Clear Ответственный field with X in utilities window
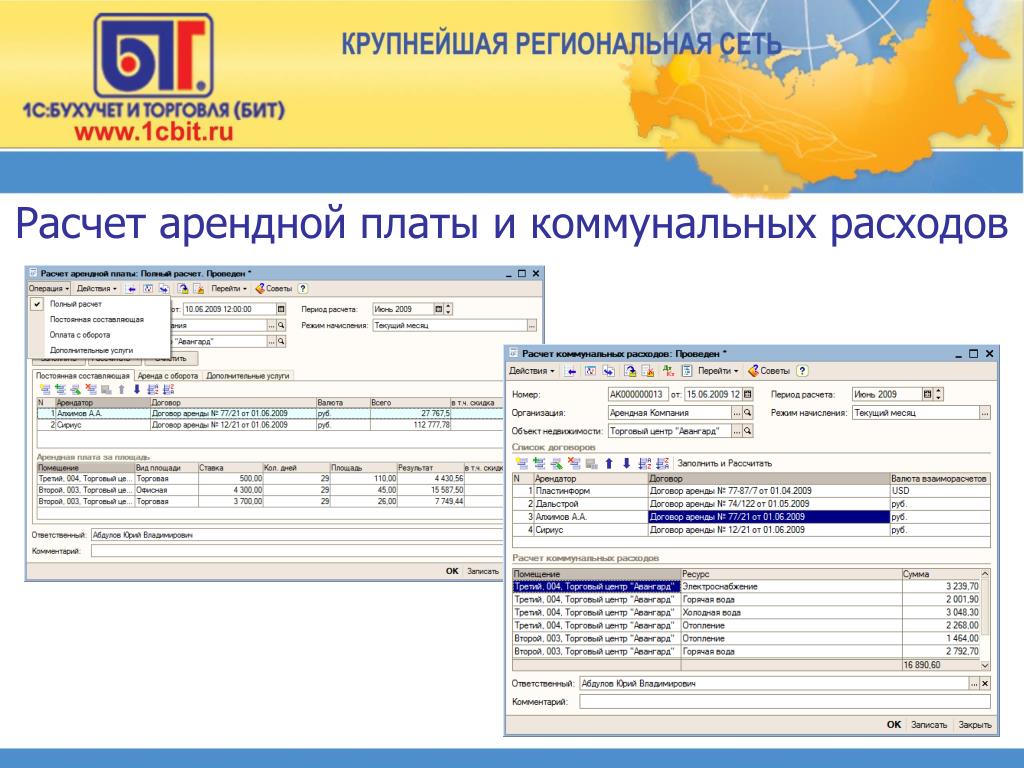Screen dimensions: 1024x768 [x=985, y=684]
